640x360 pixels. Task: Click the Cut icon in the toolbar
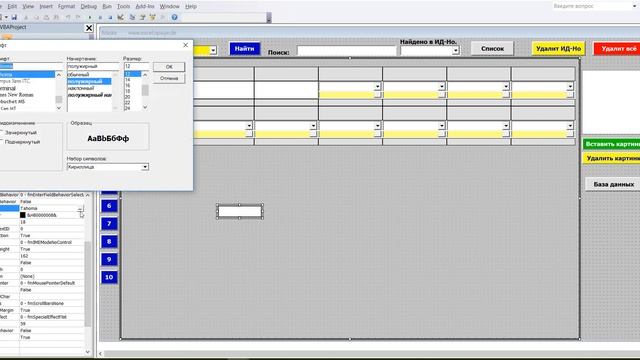26,17
